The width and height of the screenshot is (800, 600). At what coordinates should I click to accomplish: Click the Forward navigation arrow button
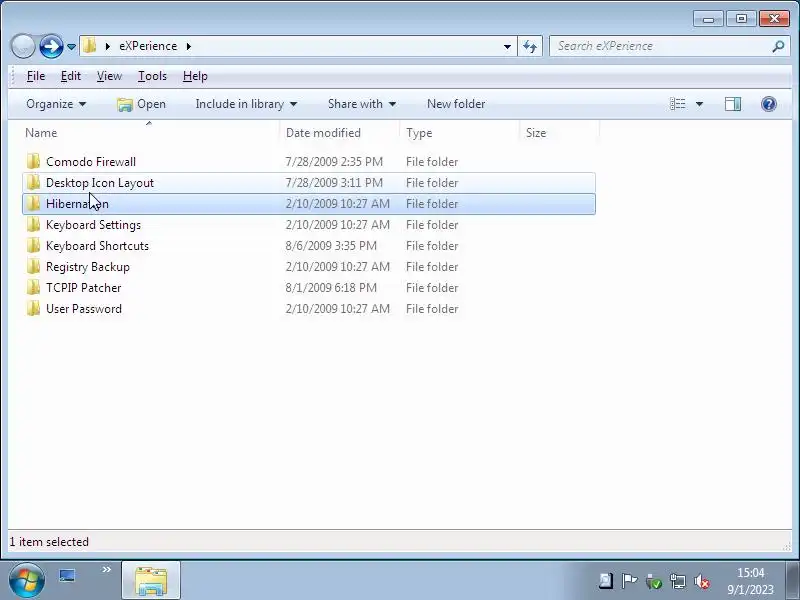(x=51, y=46)
